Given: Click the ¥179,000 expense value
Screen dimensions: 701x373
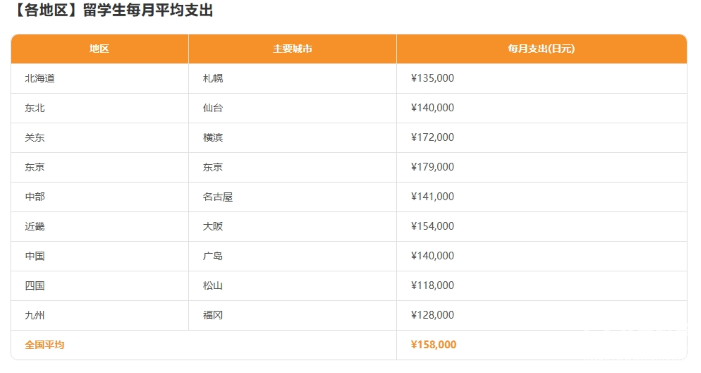Looking at the screenshot, I should (x=432, y=167).
